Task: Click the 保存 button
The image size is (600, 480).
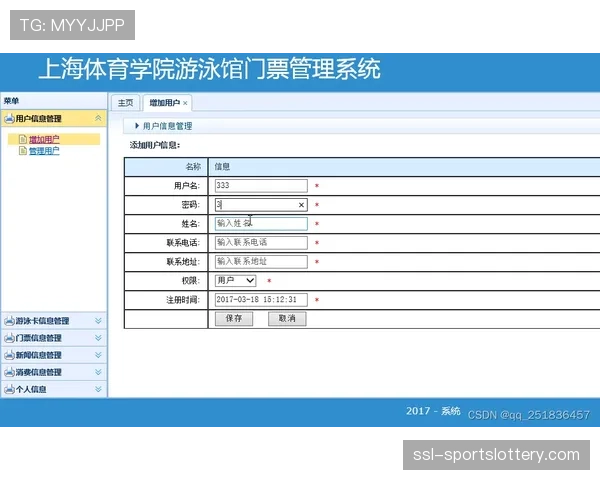Action: [x=234, y=319]
